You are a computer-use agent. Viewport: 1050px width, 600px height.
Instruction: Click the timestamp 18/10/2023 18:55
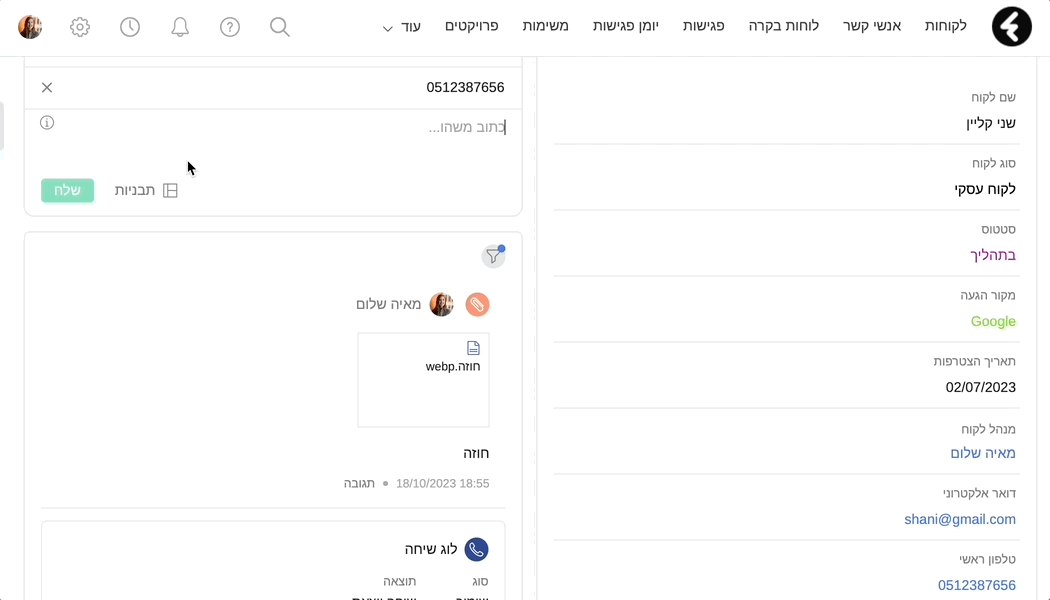point(443,483)
